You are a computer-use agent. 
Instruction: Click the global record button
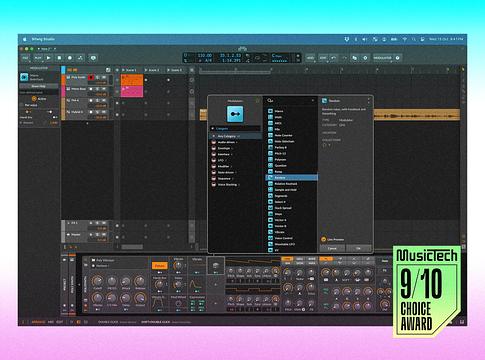pos(70,58)
